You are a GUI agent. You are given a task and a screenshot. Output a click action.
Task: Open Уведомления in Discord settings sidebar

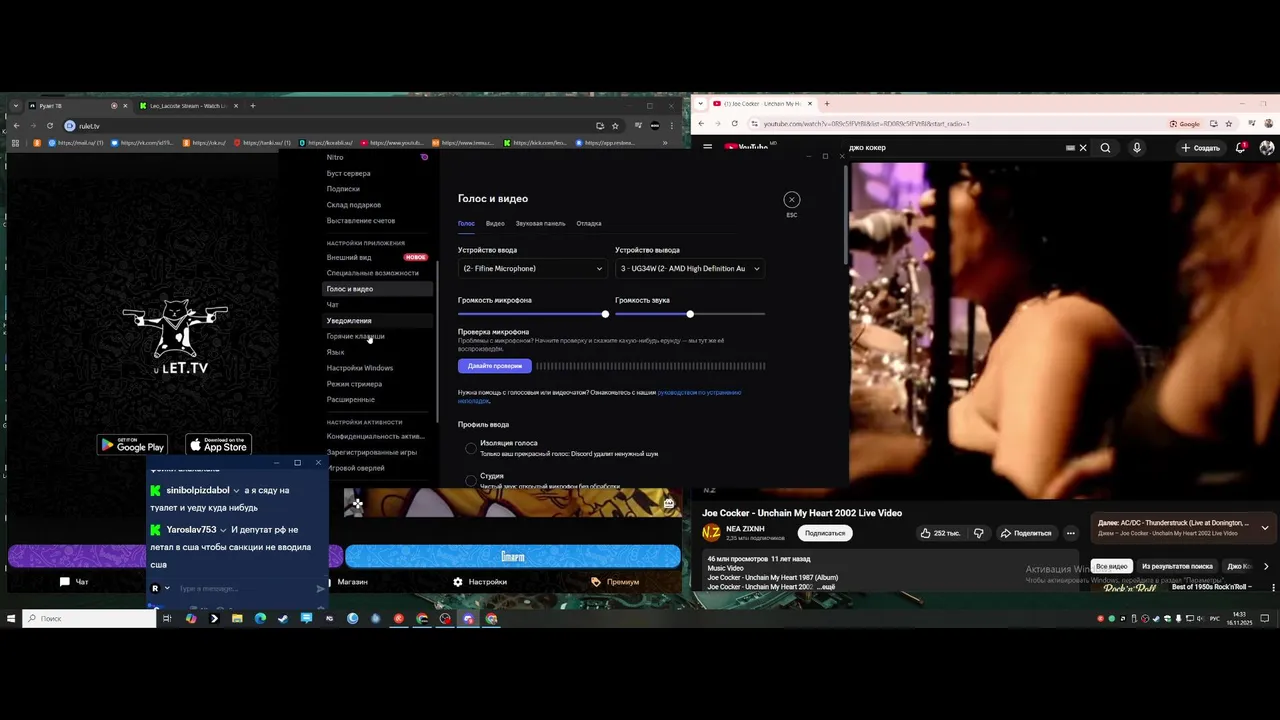(x=378, y=321)
